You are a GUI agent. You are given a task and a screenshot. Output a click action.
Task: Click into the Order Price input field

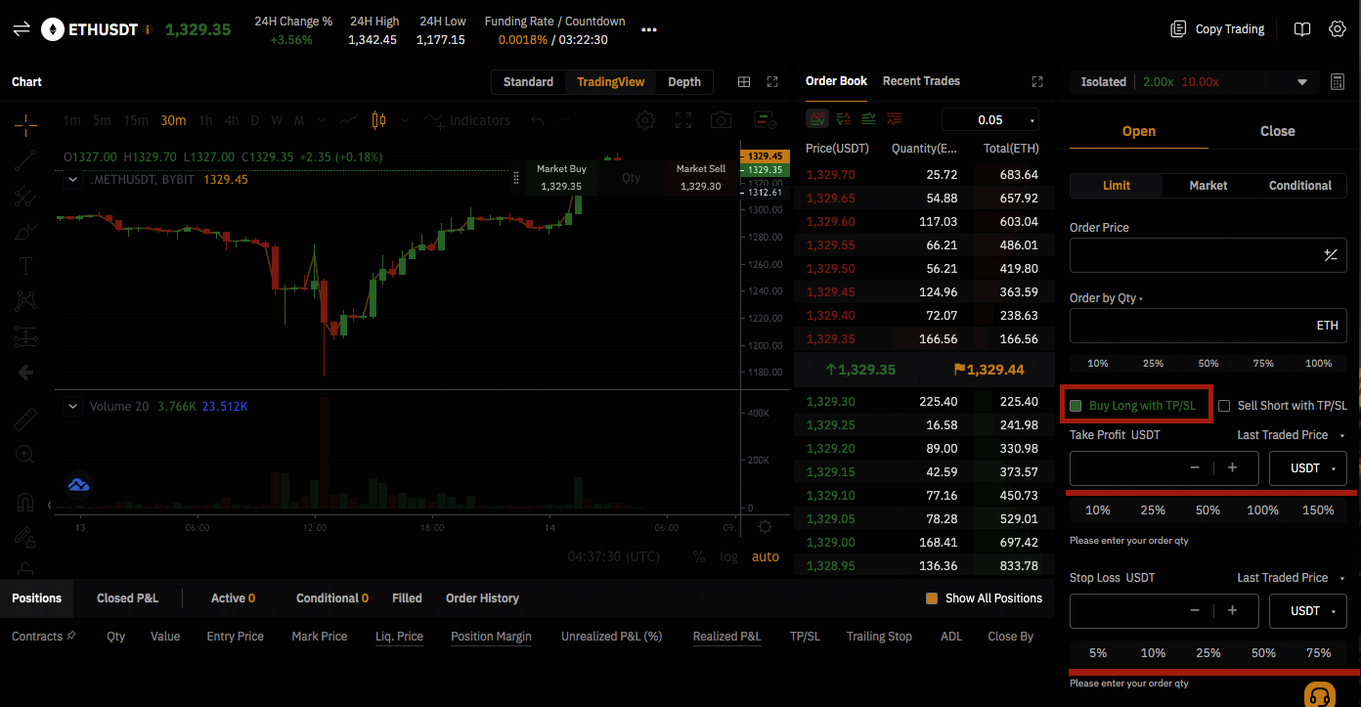pyautogui.click(x=1195, y=256)
